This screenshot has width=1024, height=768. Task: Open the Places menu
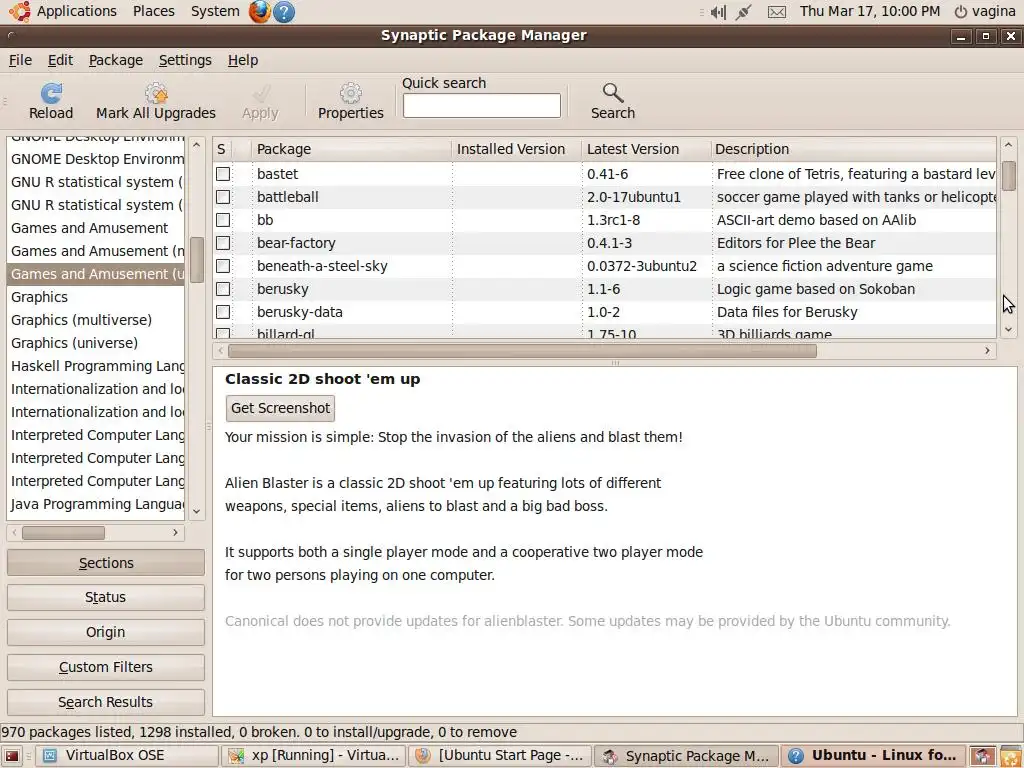[153, 11]
